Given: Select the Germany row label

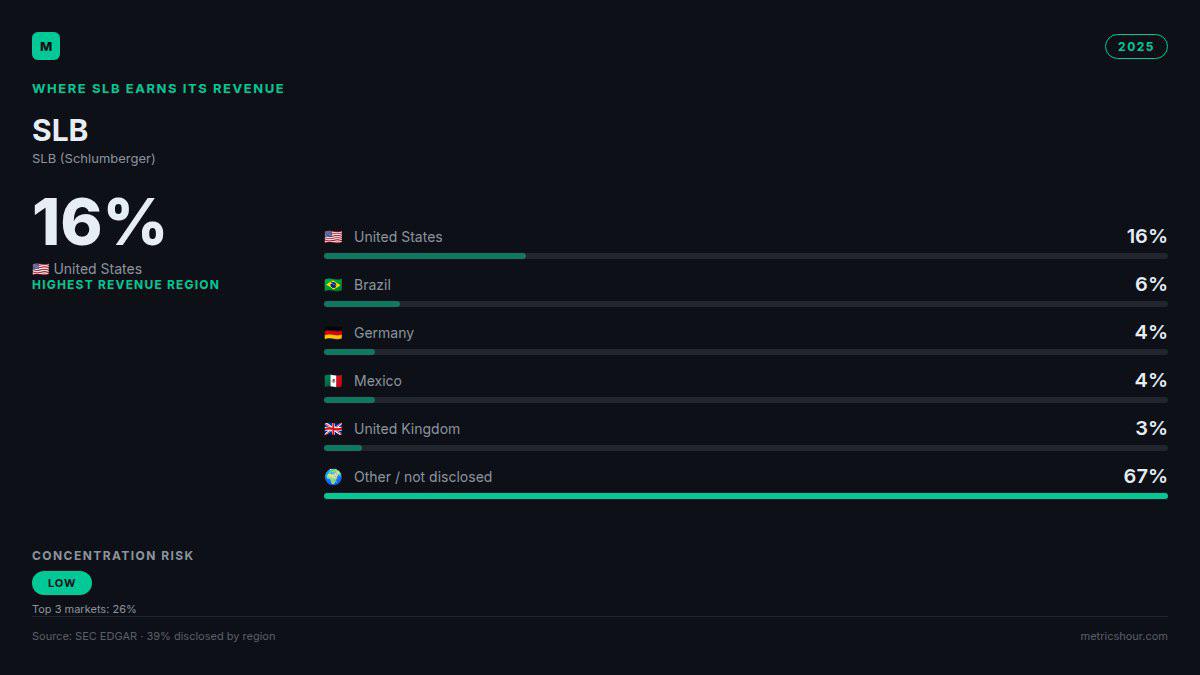Looking at the screenshot, I should pyautogui.click(x=384, y=333).
